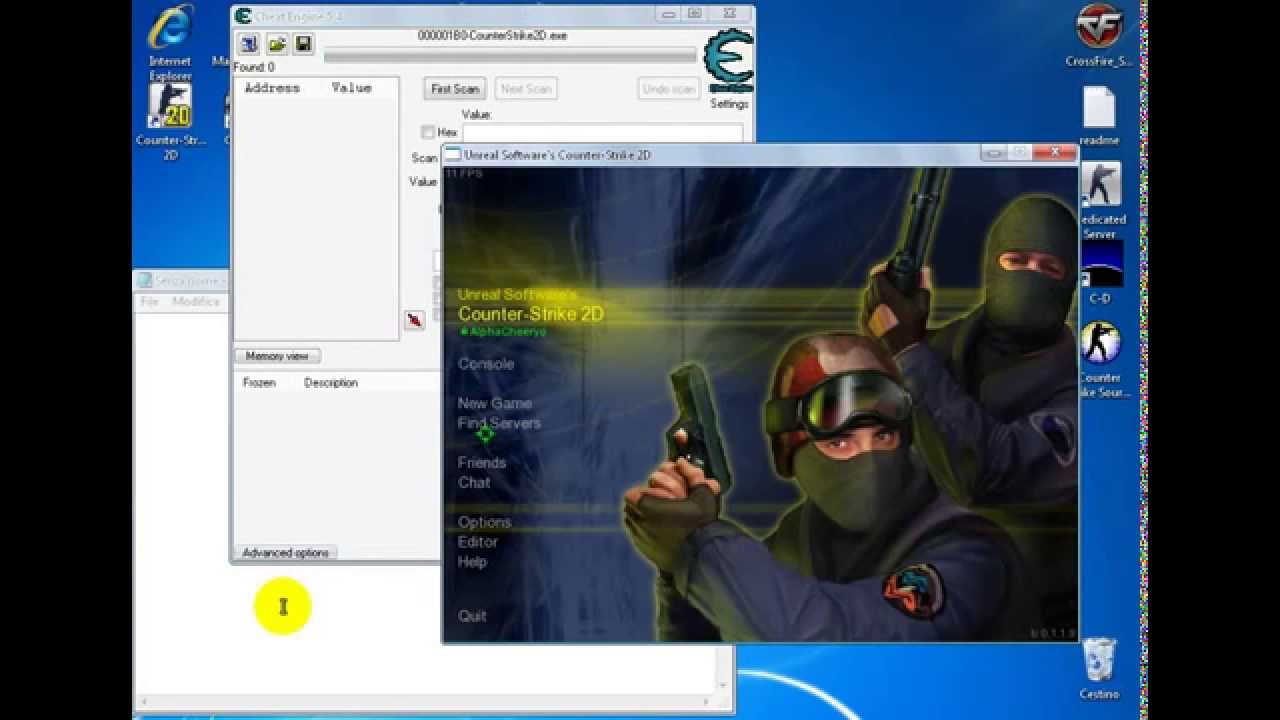Image resolution: width=1280 pixels, height=720 pixels.
Task: Click the Description column header
Action: click(331, 383)
